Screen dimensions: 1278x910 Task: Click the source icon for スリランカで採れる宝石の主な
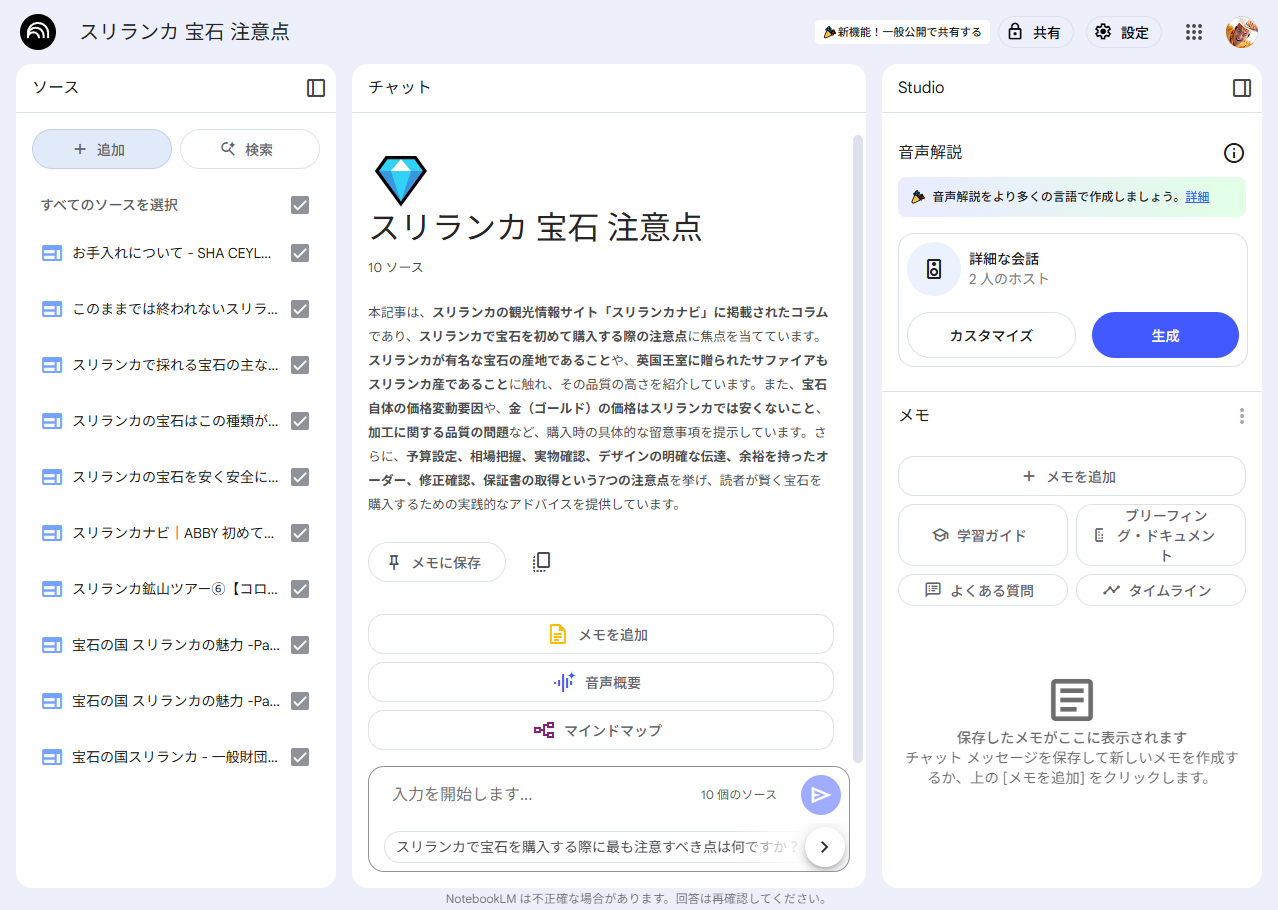(x=52, y=365)
